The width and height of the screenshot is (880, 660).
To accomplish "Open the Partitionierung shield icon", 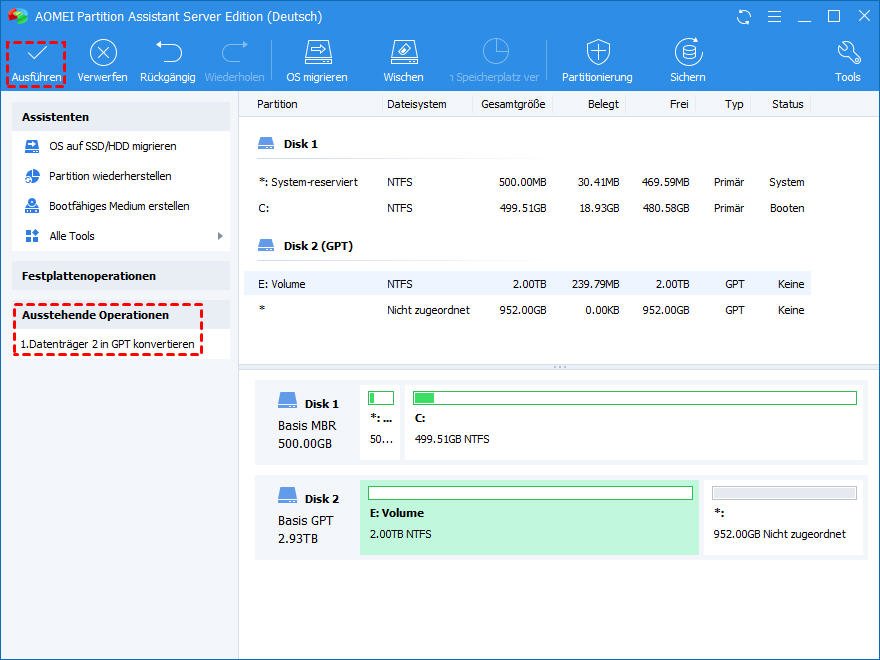I will tap(597, 54).
